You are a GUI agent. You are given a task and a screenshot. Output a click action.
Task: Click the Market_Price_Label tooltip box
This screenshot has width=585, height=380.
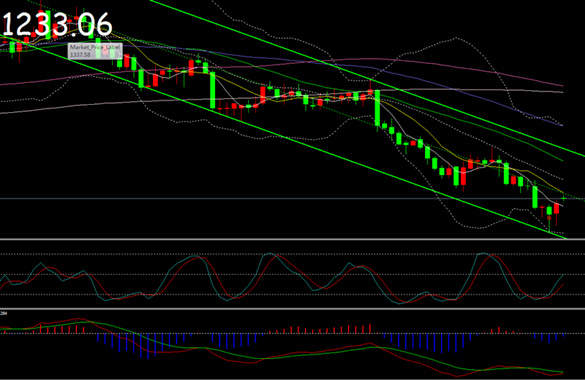(x=95, y=51)
